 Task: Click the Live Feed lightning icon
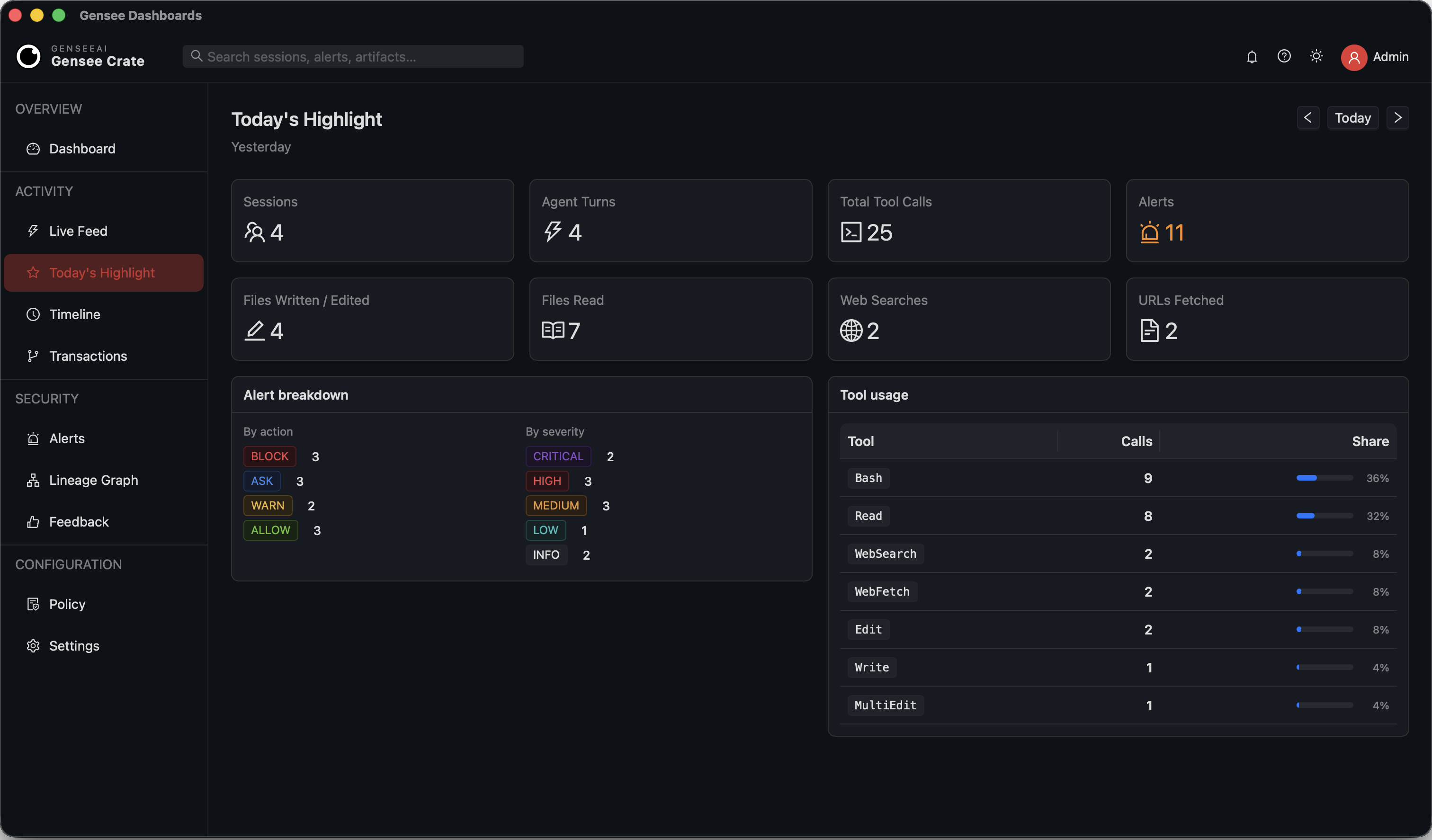pyautogui.click(x=33, y=231)
